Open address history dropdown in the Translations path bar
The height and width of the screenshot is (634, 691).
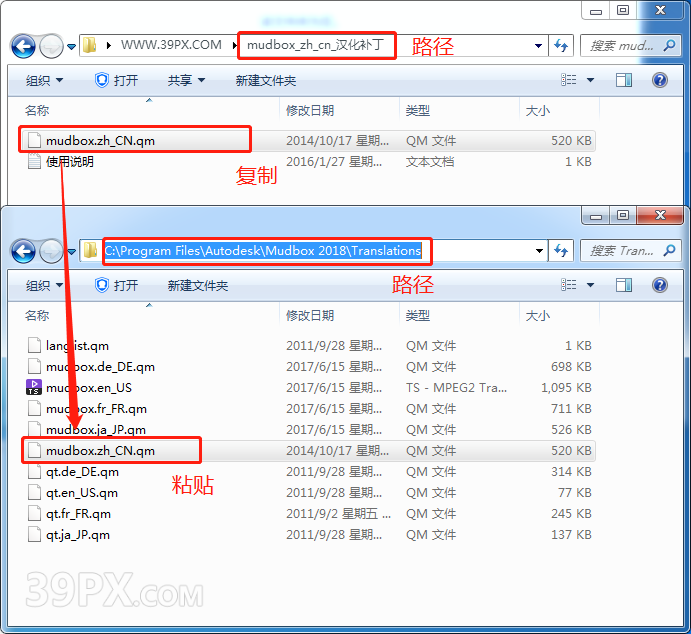(x=538, y=251)
